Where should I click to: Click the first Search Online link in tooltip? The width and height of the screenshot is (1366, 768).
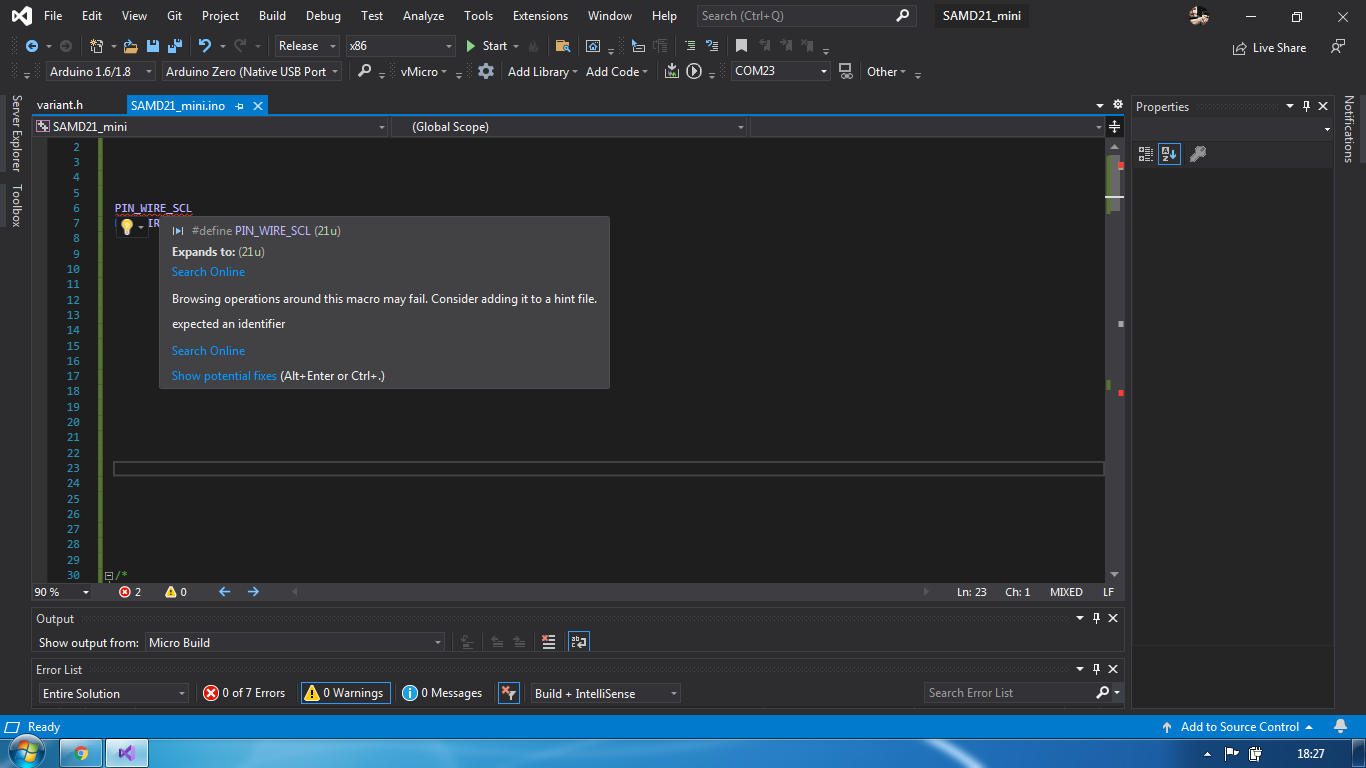(208, 272)
